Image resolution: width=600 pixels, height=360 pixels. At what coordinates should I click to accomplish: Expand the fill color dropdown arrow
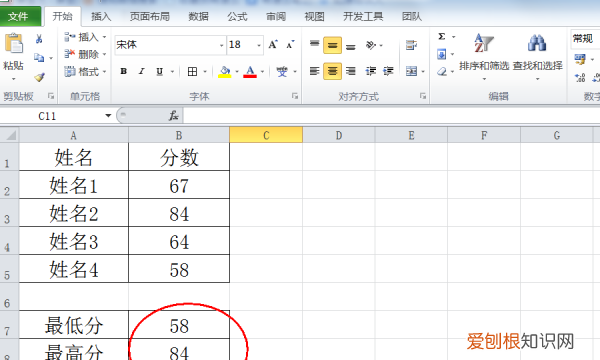pyautogui.click(x=237, y=72)
